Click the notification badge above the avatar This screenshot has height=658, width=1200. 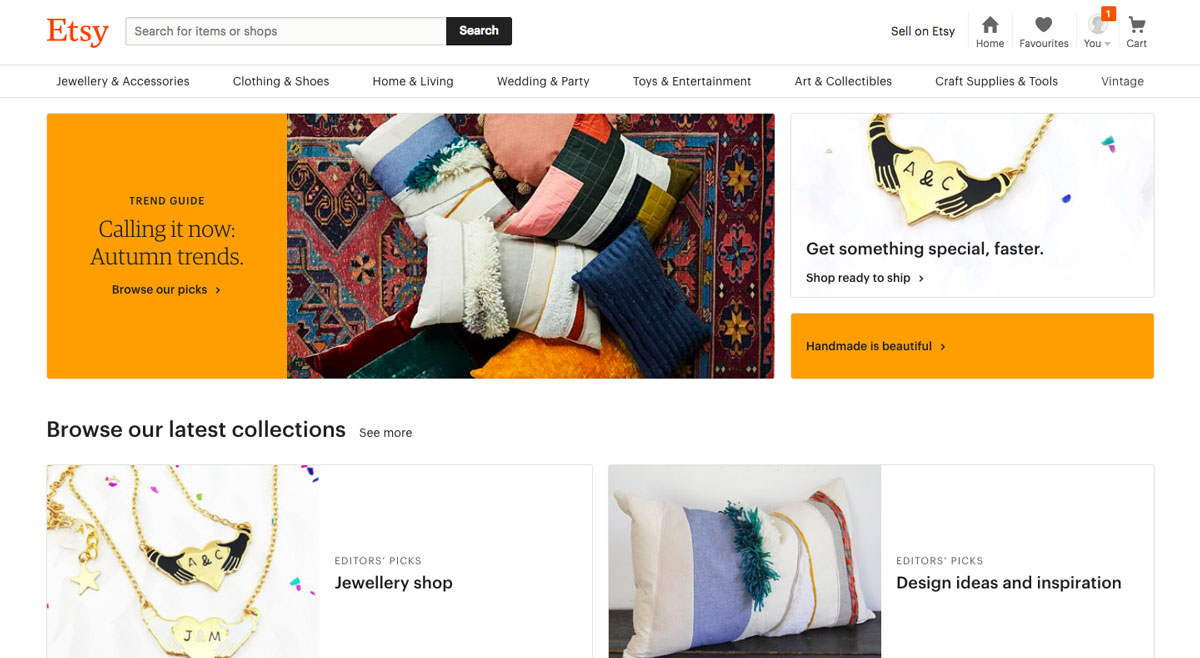tap(1108, 13)
